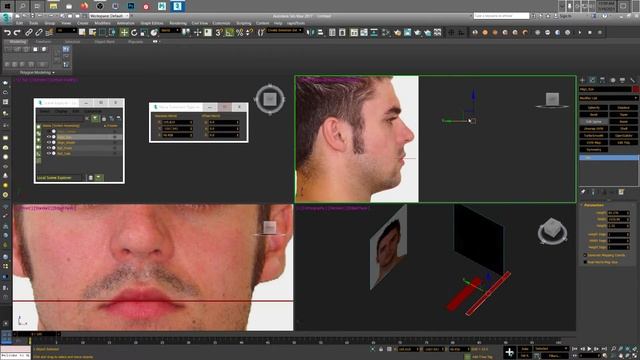Activate the Select and Move tool
This screenshot has width=640, height=360.
[x=124, y=33]
